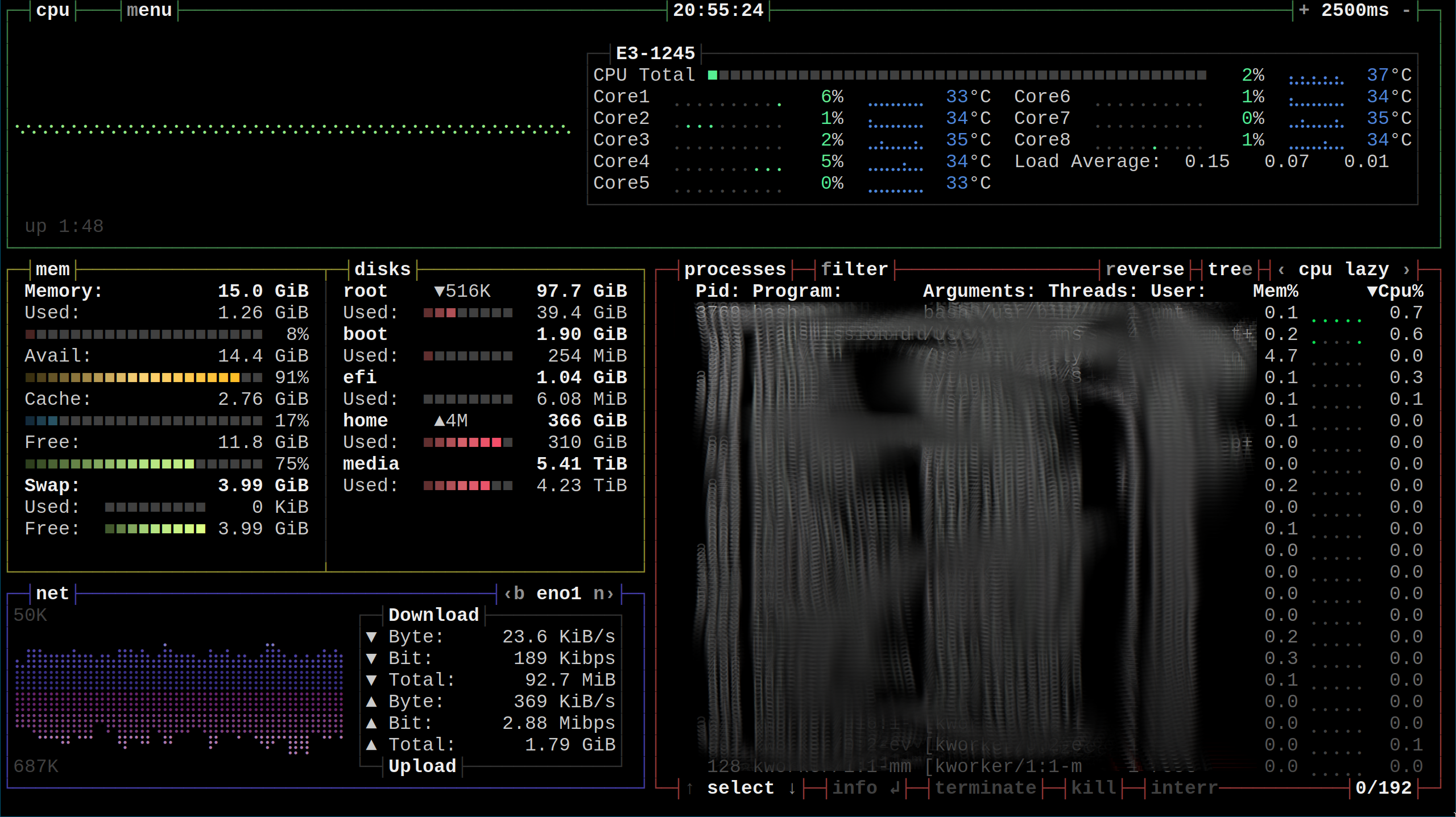
Task: Click the 0/192 process counter
Action: [1384, 788]
